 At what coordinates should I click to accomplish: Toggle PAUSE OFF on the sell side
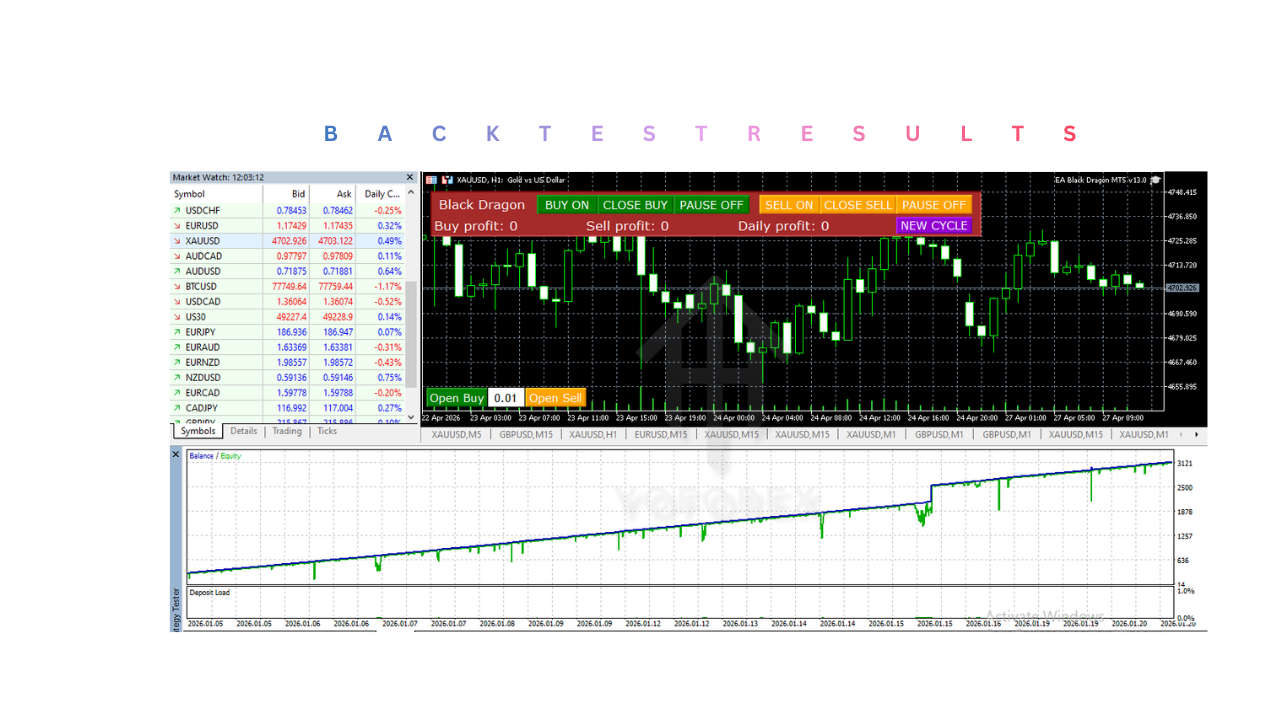point(934,204)
